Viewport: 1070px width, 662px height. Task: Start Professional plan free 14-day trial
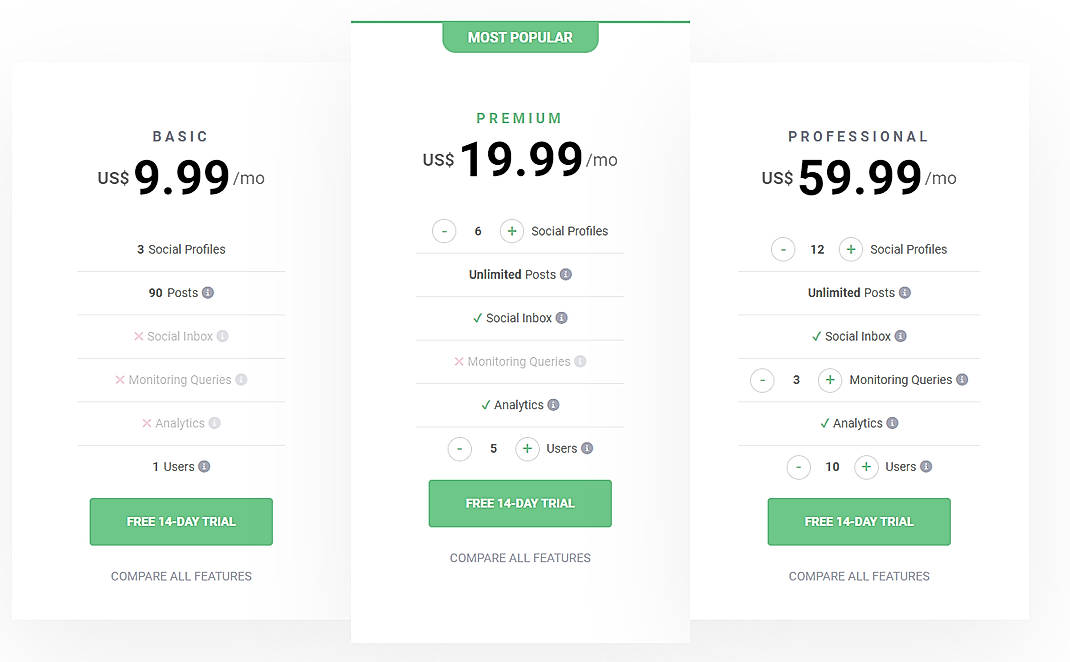coord(859,522)
